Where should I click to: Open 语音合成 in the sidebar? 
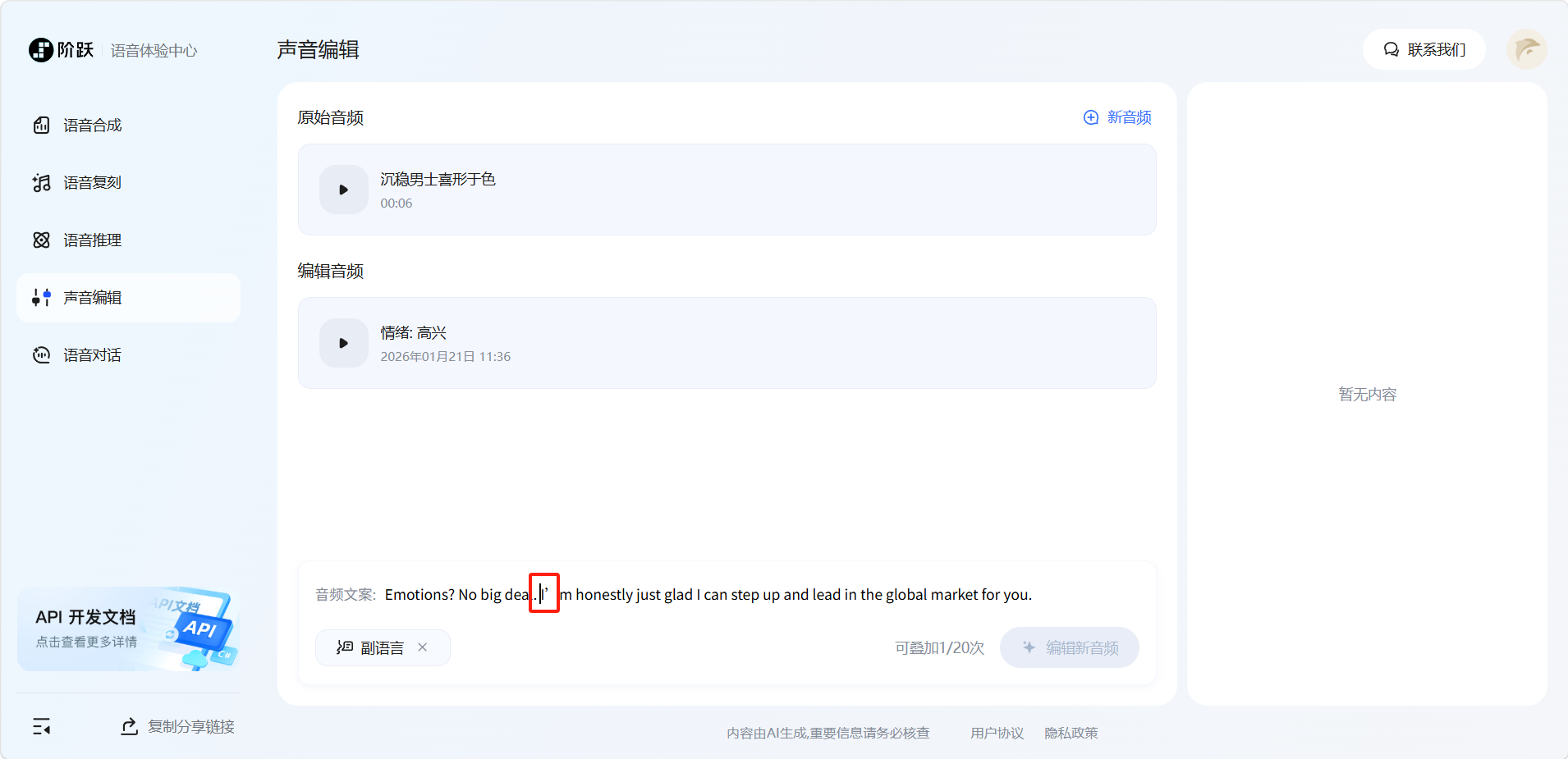tap(92, 126)
